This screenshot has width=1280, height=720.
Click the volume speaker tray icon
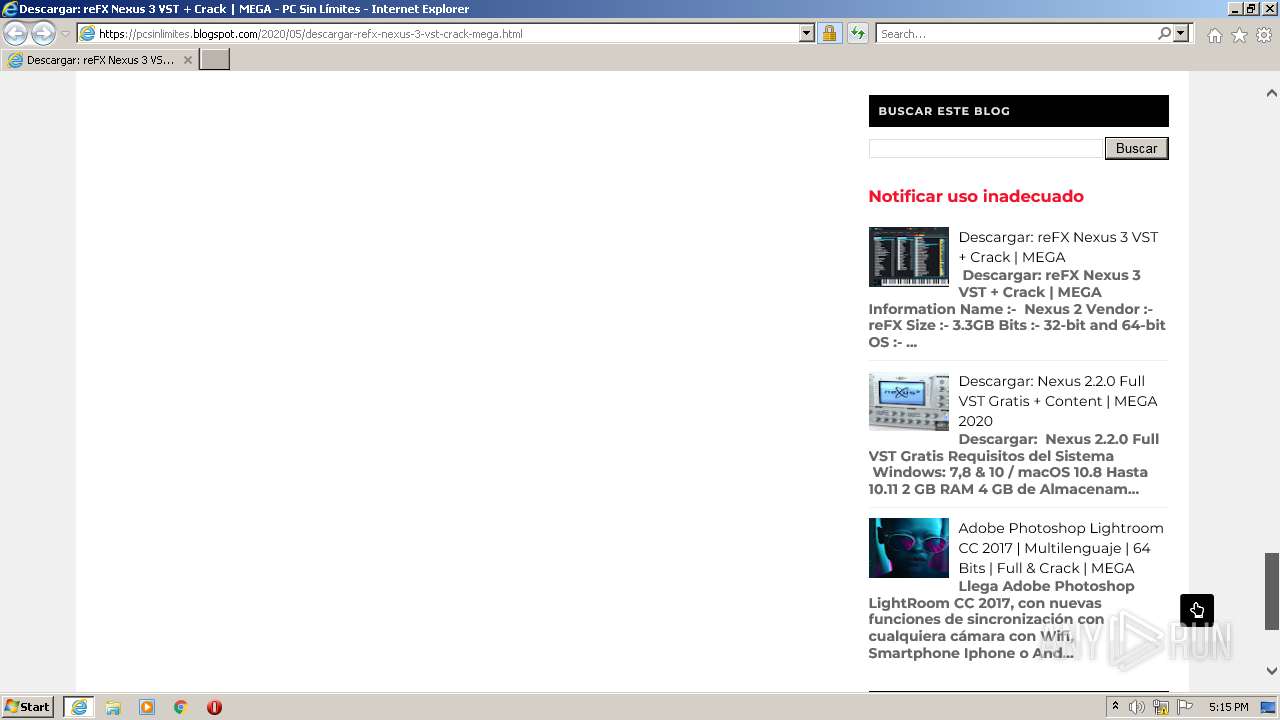pos(1137,707)
